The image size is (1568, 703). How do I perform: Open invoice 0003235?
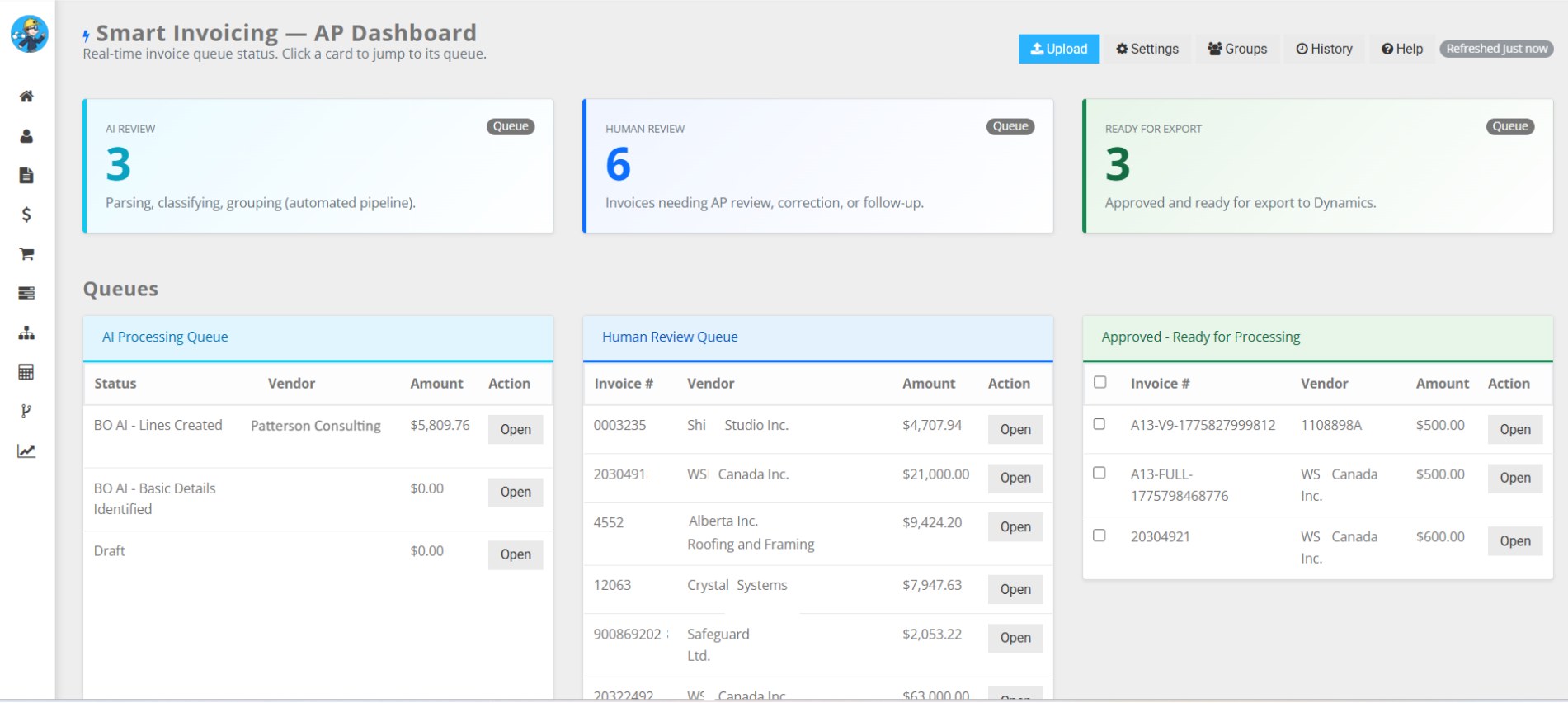1015,429
